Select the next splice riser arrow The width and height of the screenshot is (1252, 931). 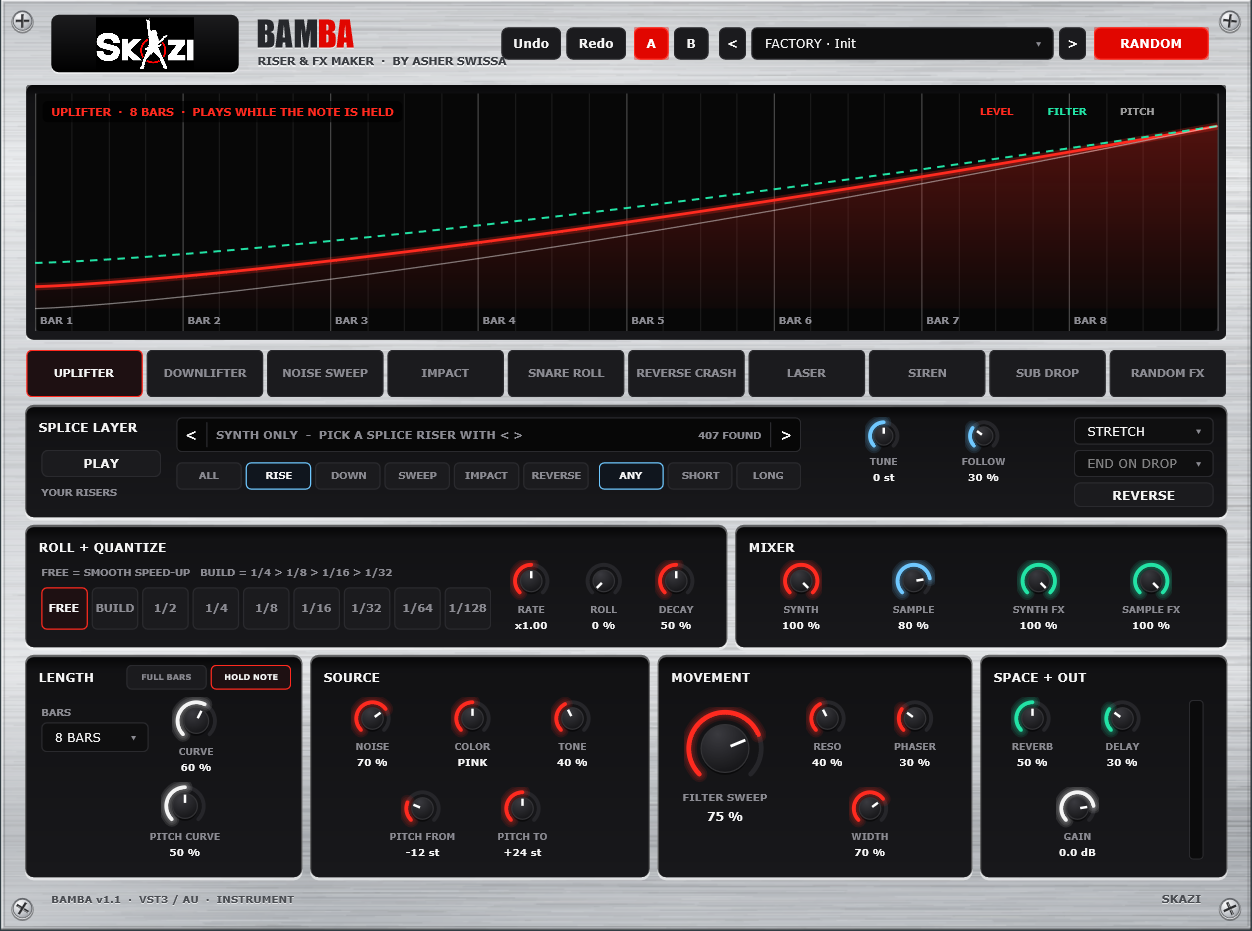786,435
